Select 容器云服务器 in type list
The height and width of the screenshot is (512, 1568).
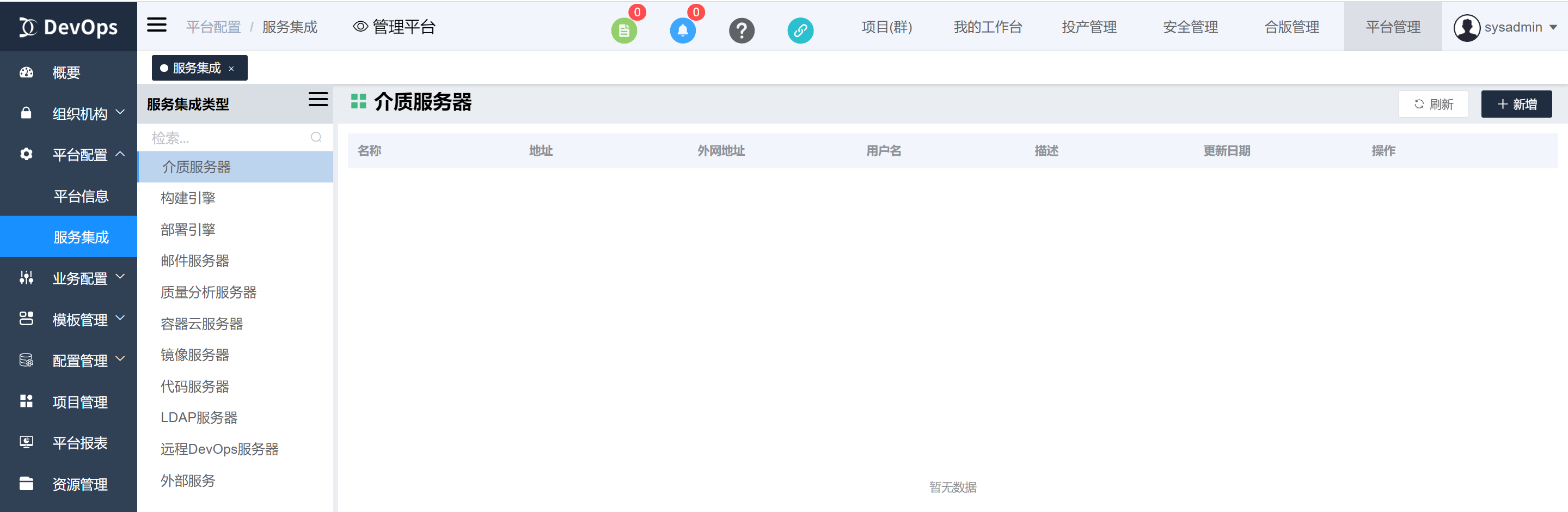(236, 324)
